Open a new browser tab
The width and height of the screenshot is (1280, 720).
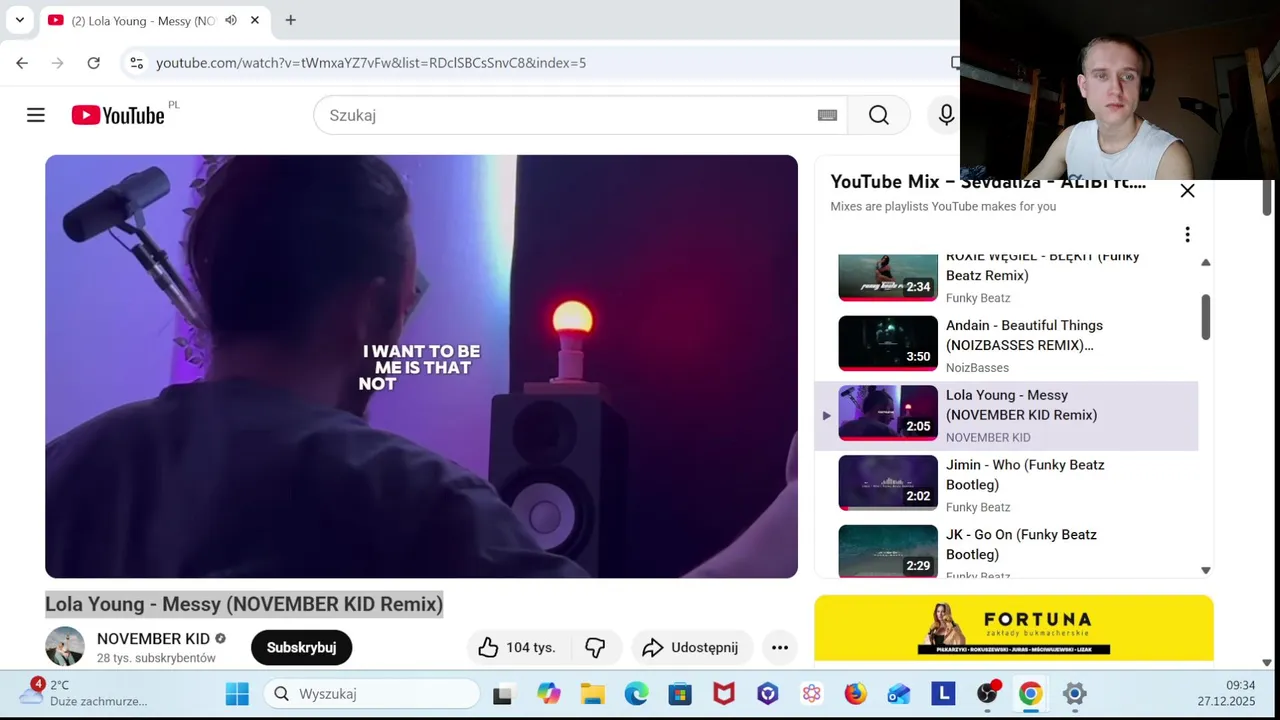[290, 20]
